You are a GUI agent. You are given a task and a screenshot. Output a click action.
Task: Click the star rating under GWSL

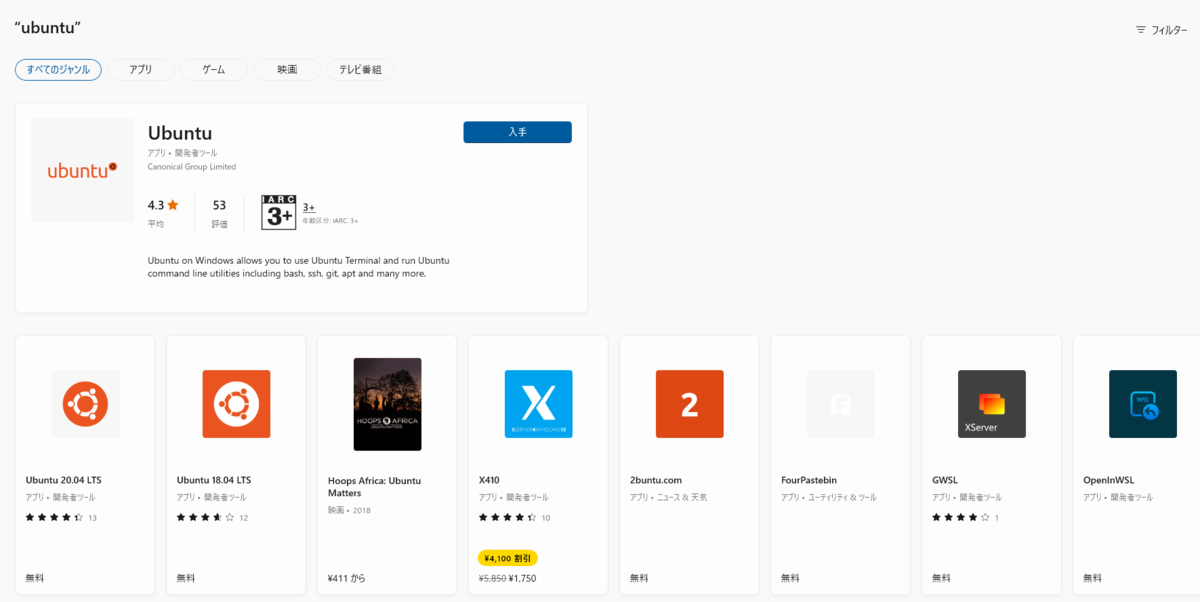[x=961, y=517]
